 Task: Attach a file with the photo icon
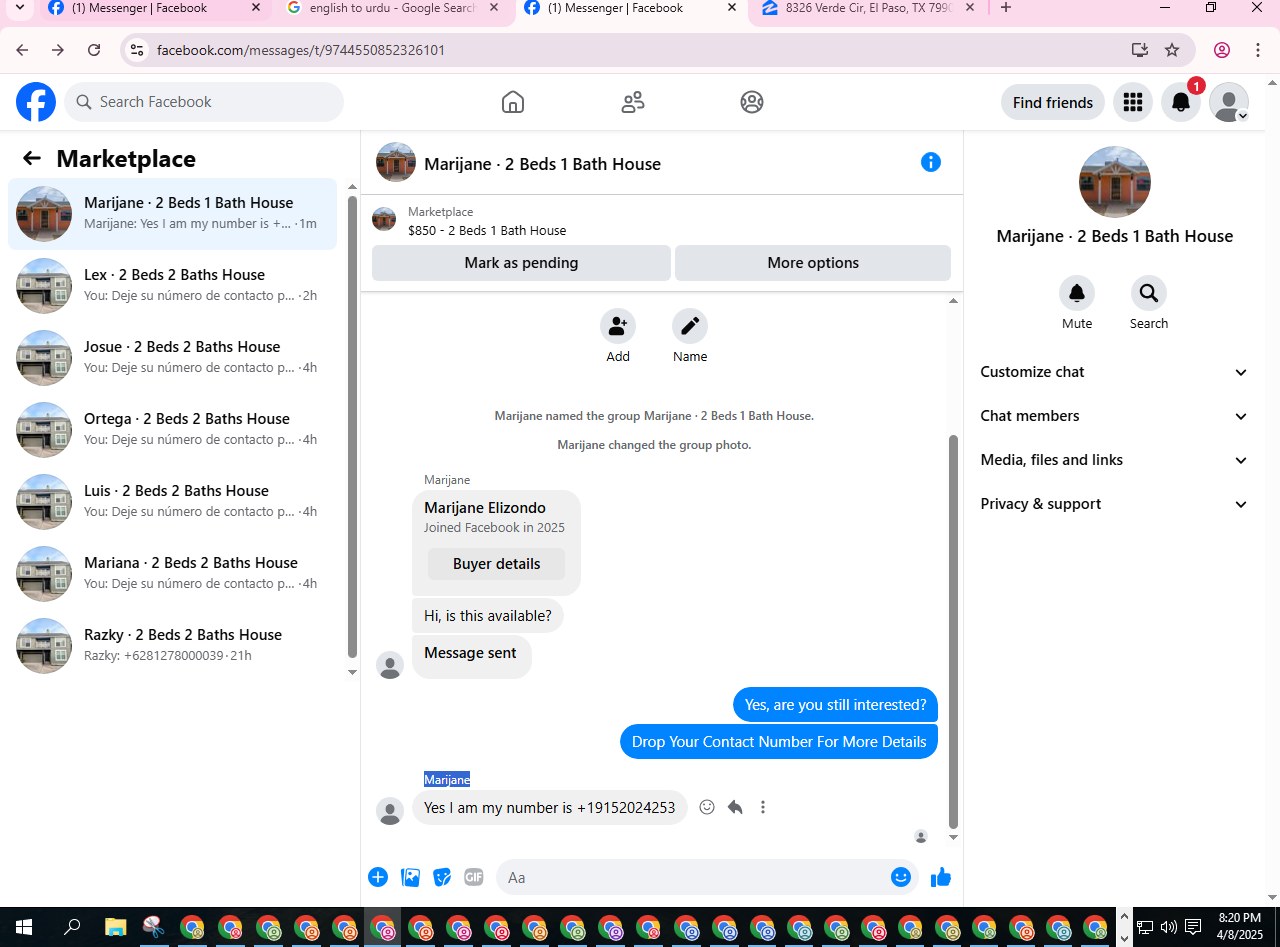click(410, 877)
